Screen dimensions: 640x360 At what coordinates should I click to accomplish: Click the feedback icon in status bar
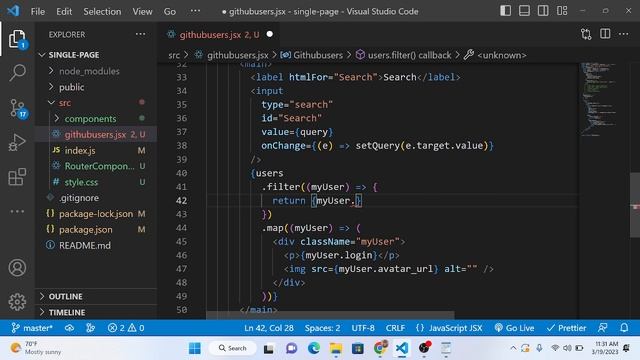coord(602,328)
